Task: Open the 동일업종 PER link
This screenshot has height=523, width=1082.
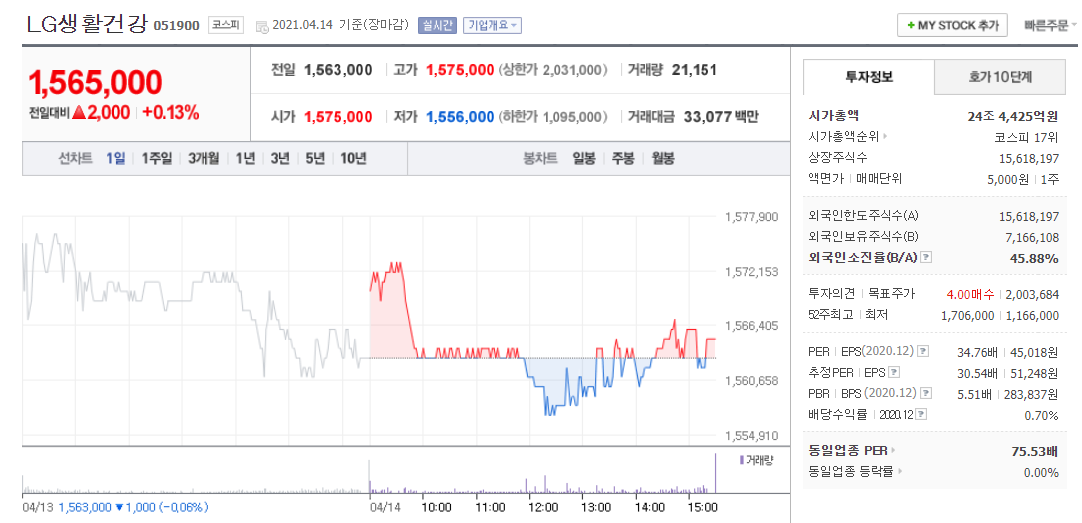Action: (x=847, y=451)
